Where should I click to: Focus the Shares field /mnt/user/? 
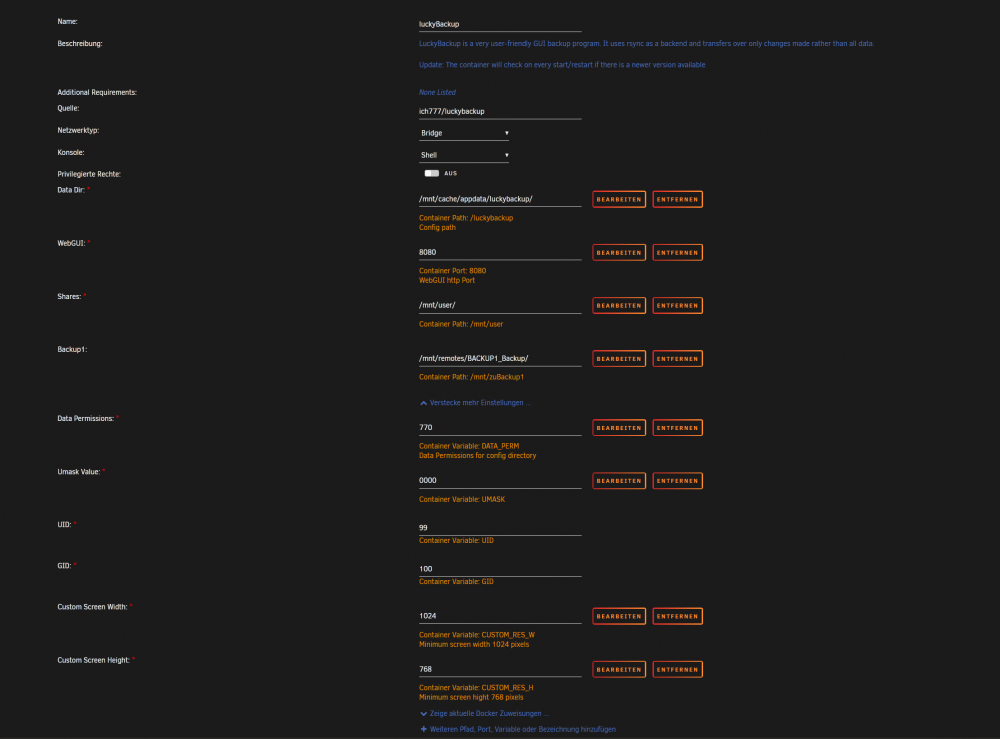click(x=500, y=305)
